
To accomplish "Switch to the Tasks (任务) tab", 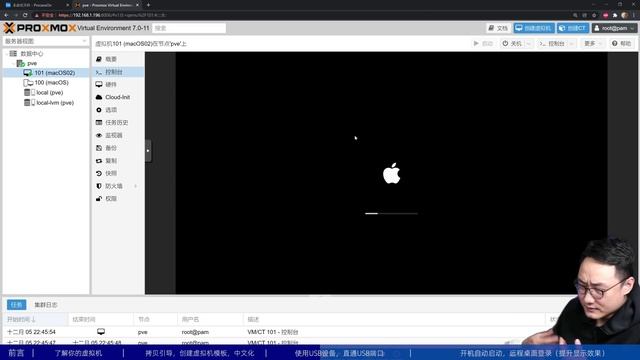I will (x=17, y=305).
